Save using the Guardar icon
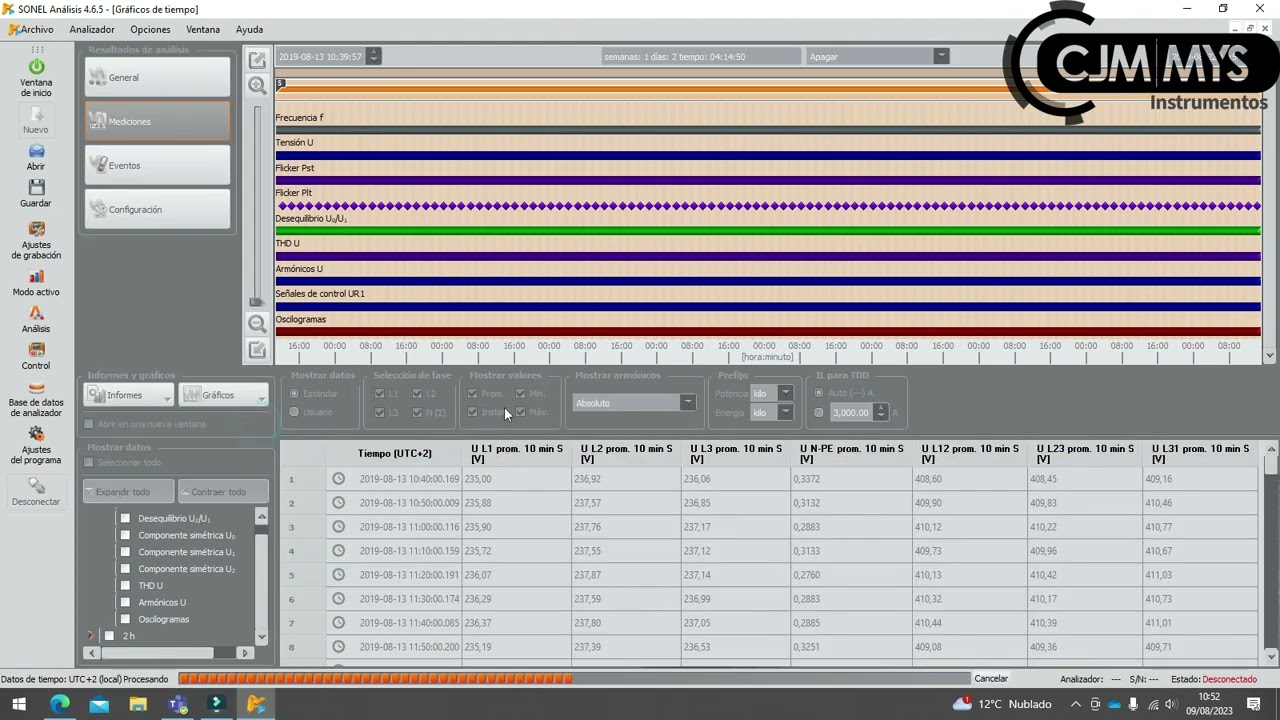This screenshot has width=1280, height=720. coord(36,194)
